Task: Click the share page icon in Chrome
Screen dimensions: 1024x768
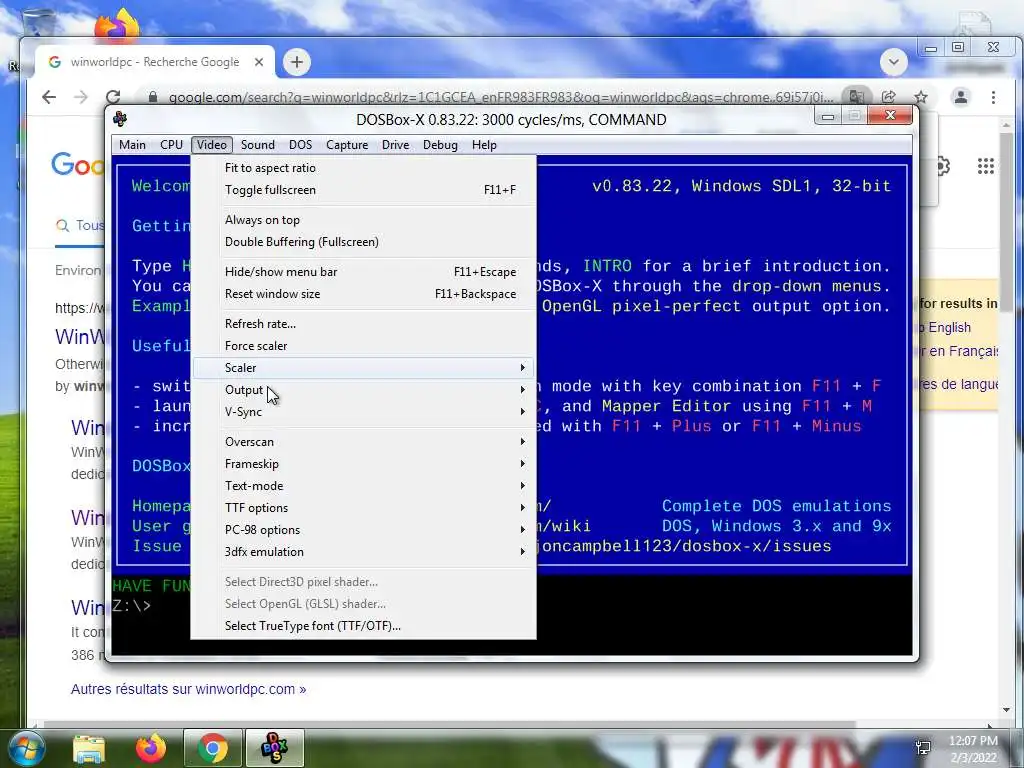Action: 889,97
